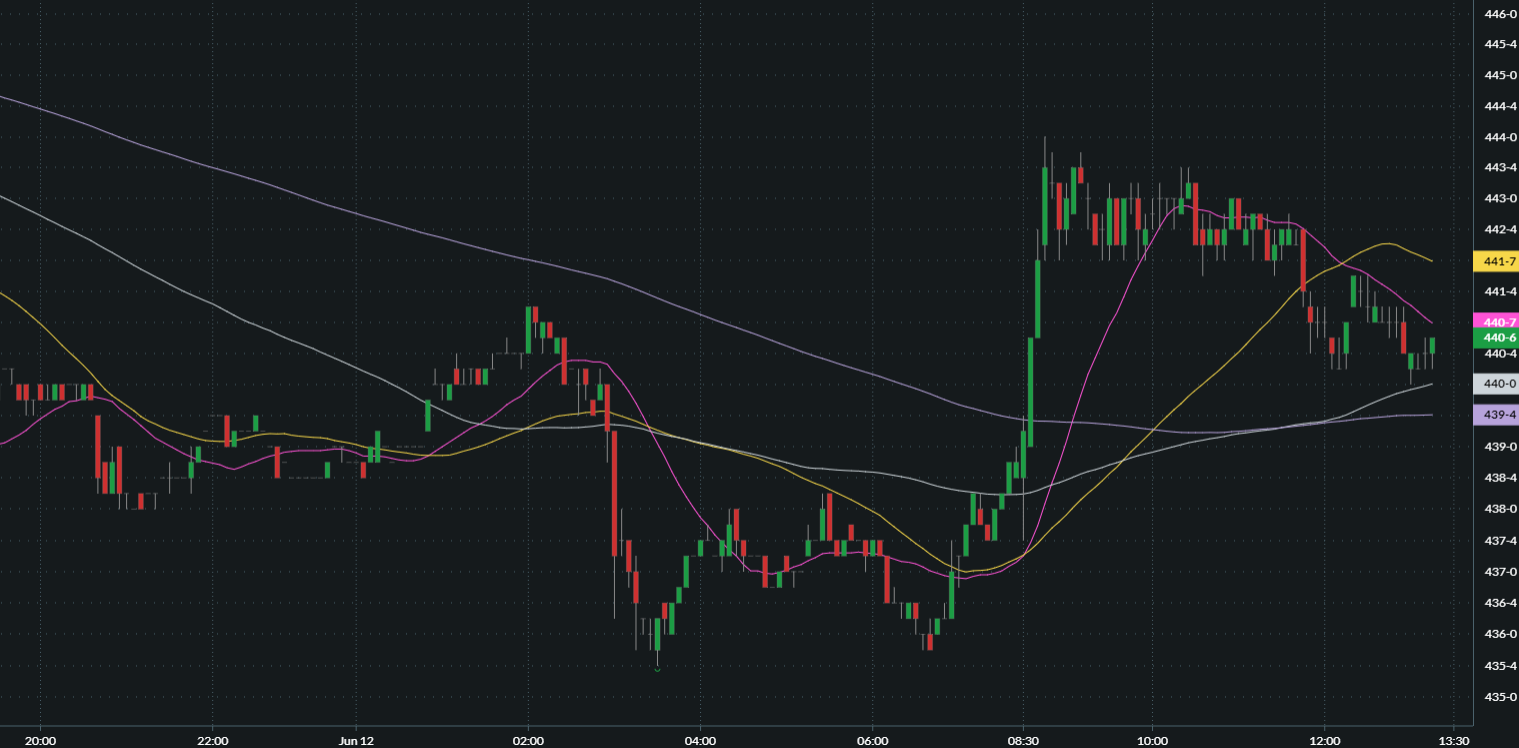Click the 435-0 price axis label
Viewport: 1519px width, 748px height.
click(x=1501, y=697)
